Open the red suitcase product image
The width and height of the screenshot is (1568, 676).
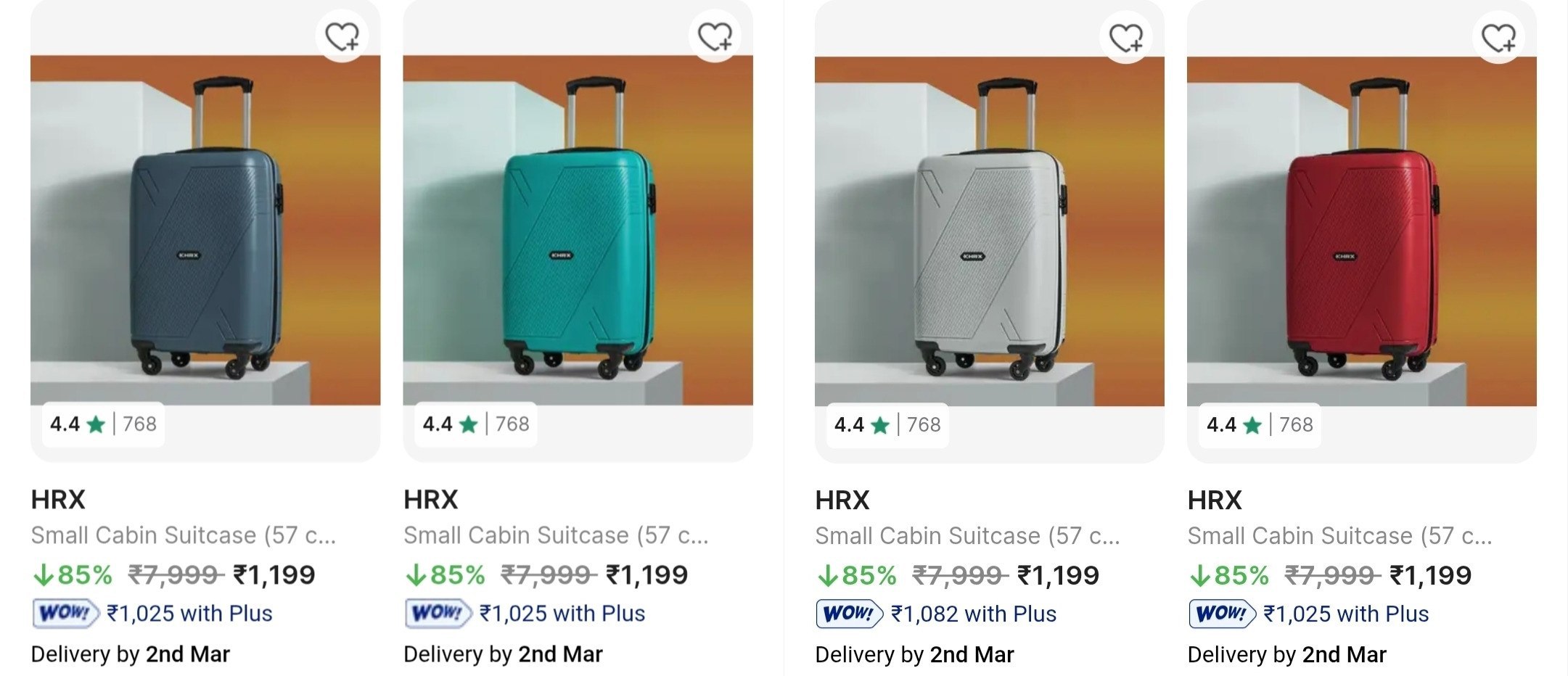[1361, 231]
